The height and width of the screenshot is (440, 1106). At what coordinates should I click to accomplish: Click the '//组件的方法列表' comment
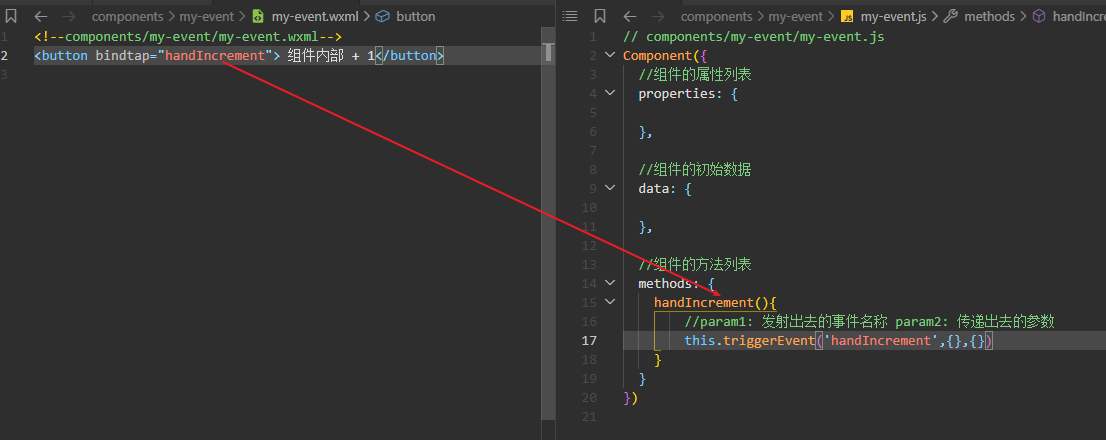point(695,264)
